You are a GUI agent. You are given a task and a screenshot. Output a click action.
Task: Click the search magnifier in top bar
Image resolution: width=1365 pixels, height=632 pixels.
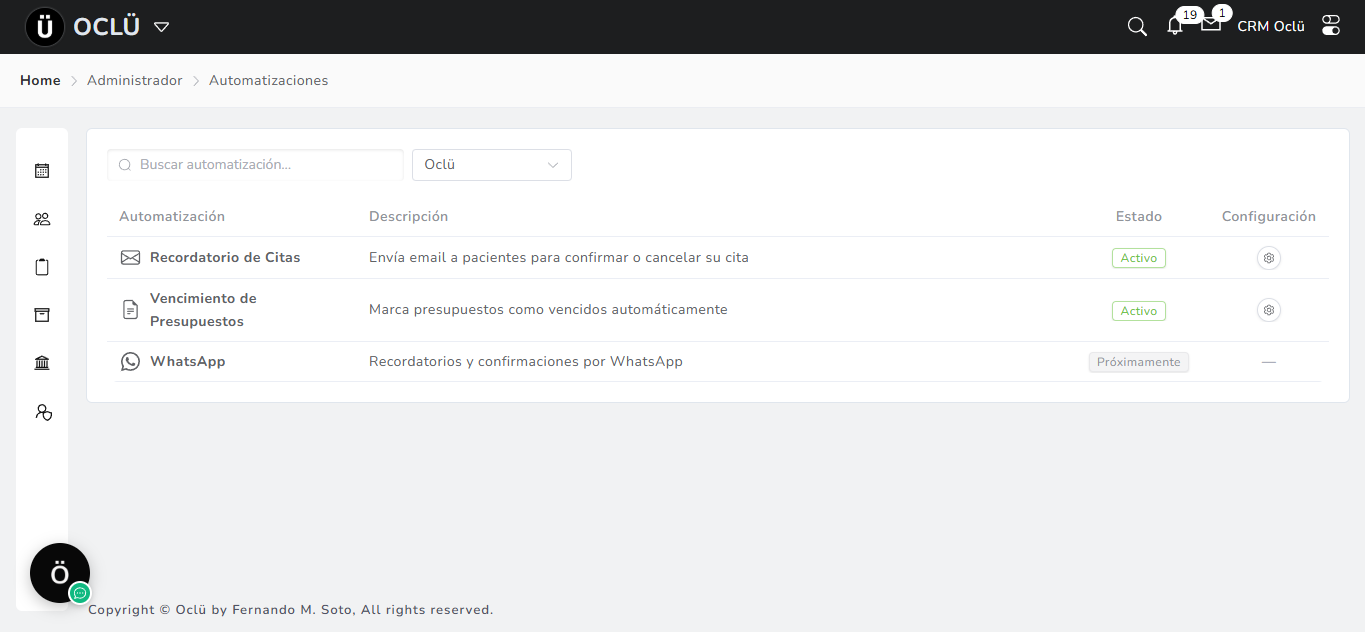pos(1137,26)
